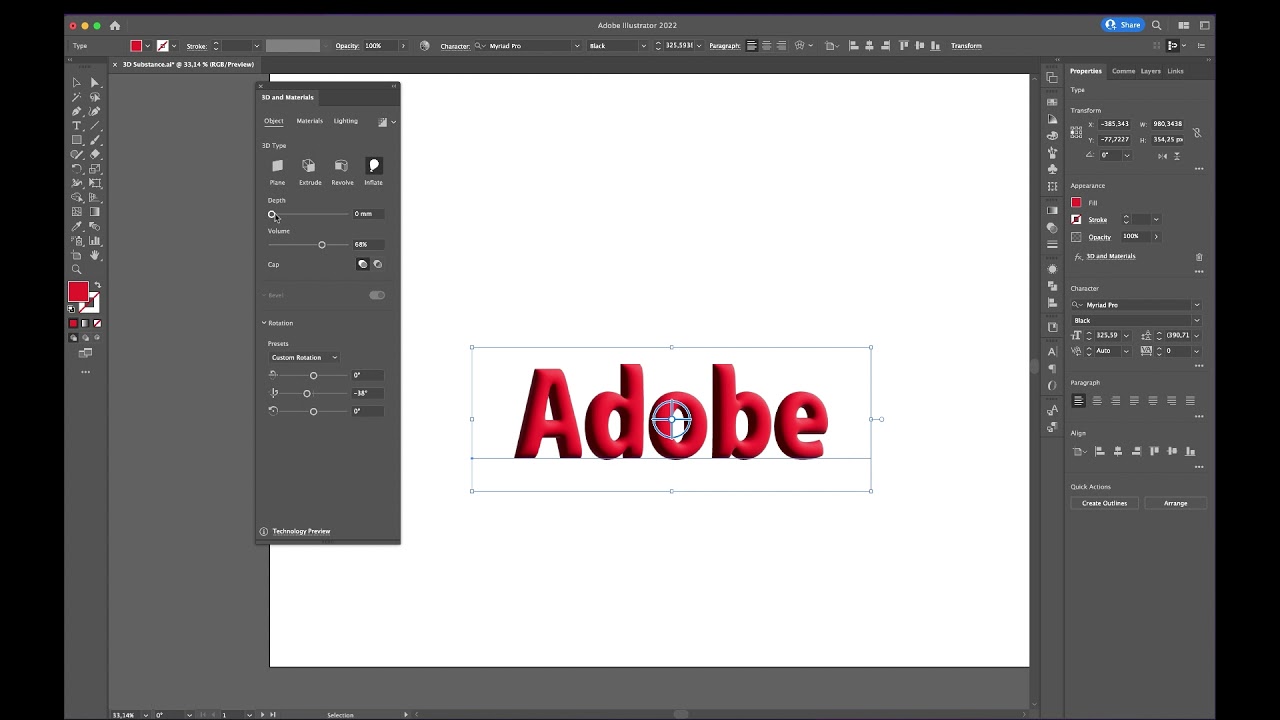Click the Arrange button
The height and width of the screenshot is (720, 1280).
coord(1175,503)
